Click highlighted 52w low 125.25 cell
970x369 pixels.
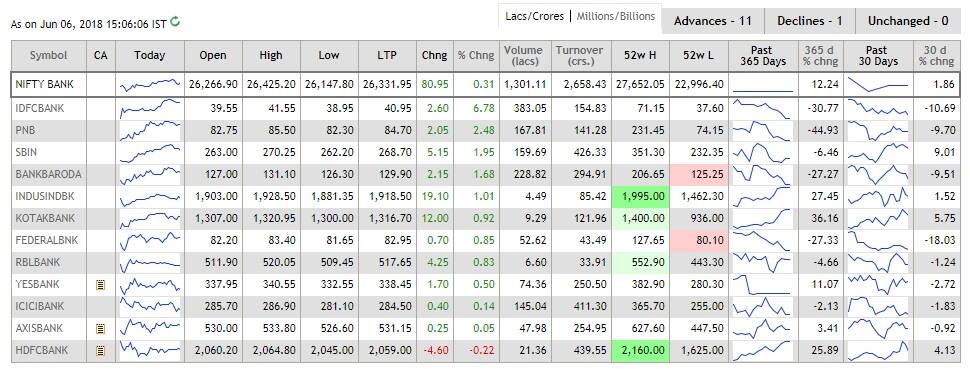(x=699, y=175)
